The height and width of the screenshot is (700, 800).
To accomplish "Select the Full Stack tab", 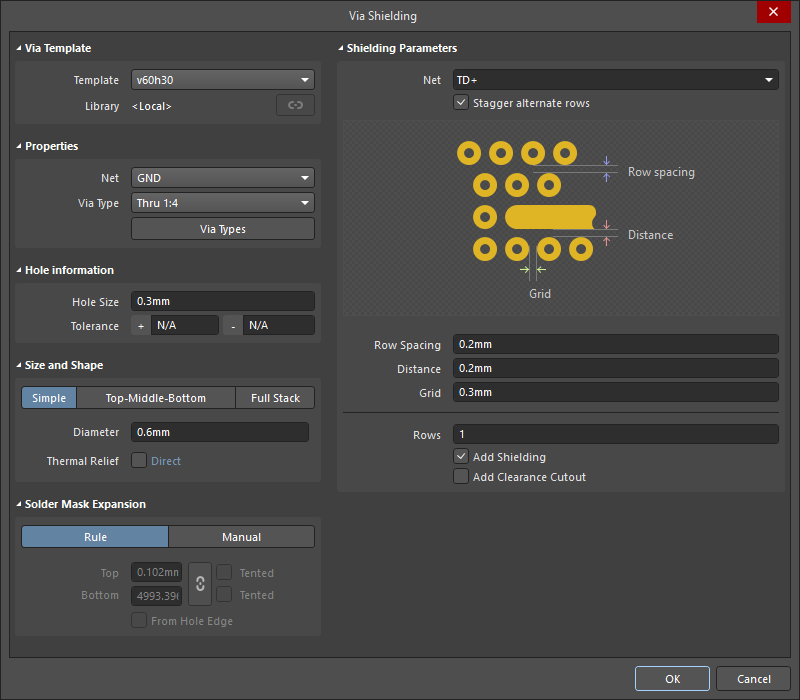I will pyautogui.click(x=275, y=398).
